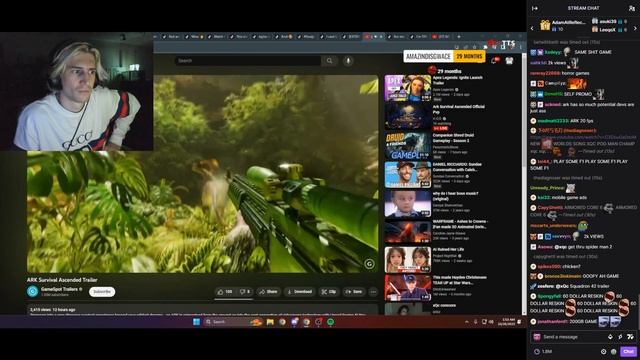Open the YouTube account avatar menu
Screen dimensions: 640x360
tap(509, 61)
